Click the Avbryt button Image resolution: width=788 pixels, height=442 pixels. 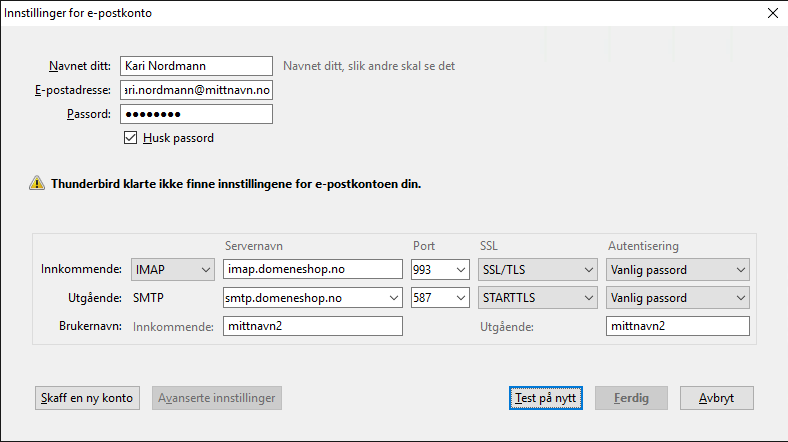tap(717, 398)
